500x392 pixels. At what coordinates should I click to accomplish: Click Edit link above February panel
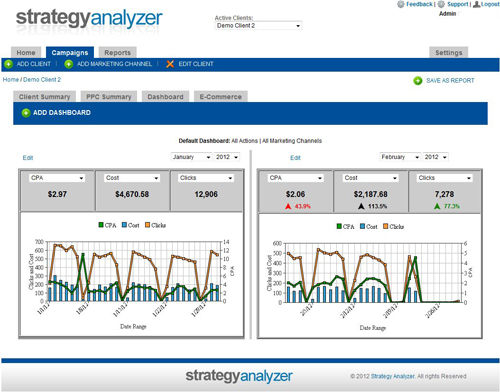pos(295,158)
